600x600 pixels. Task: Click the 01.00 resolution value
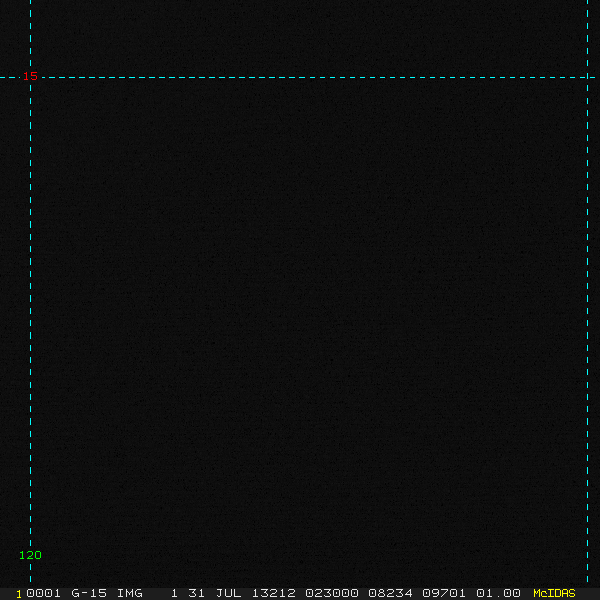click(498, 593)
